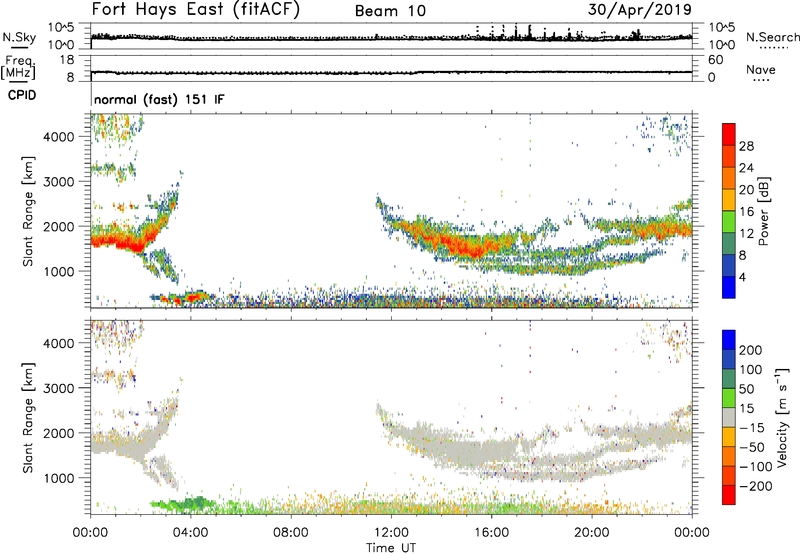Click the 'N.Search' legend label

(x=773, y=37)
